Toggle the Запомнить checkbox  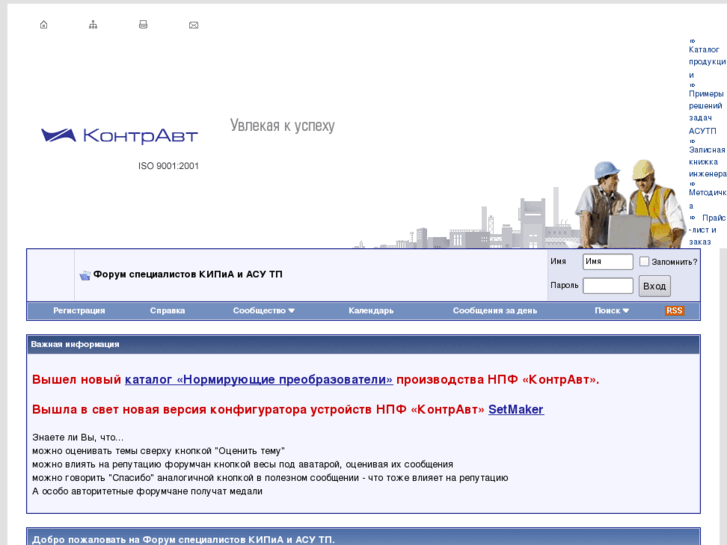coord(644,262)
